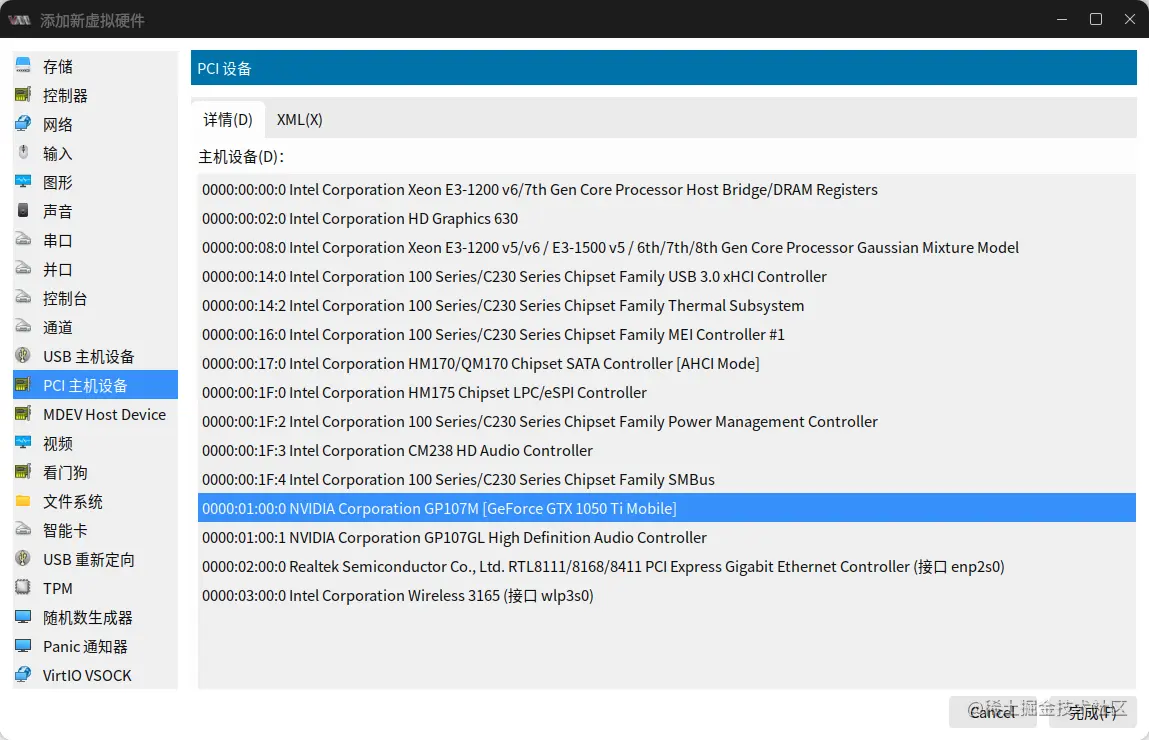Select 图形 in the hardware list
Image resolution: width=1149 pixels, height=740 pixels.
[x=95, y=182]
